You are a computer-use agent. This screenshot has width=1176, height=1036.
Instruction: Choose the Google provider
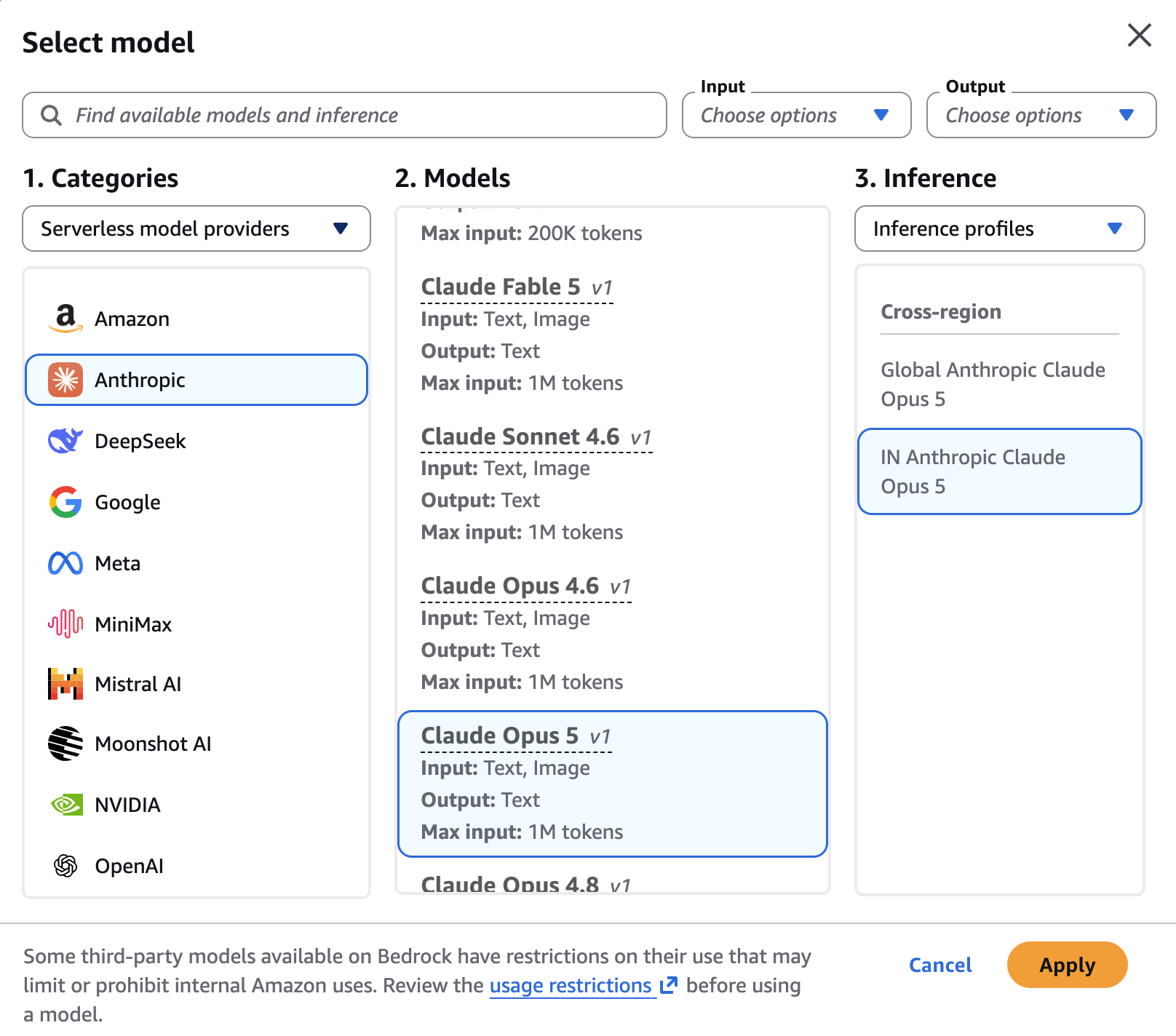tap(196, 502)
